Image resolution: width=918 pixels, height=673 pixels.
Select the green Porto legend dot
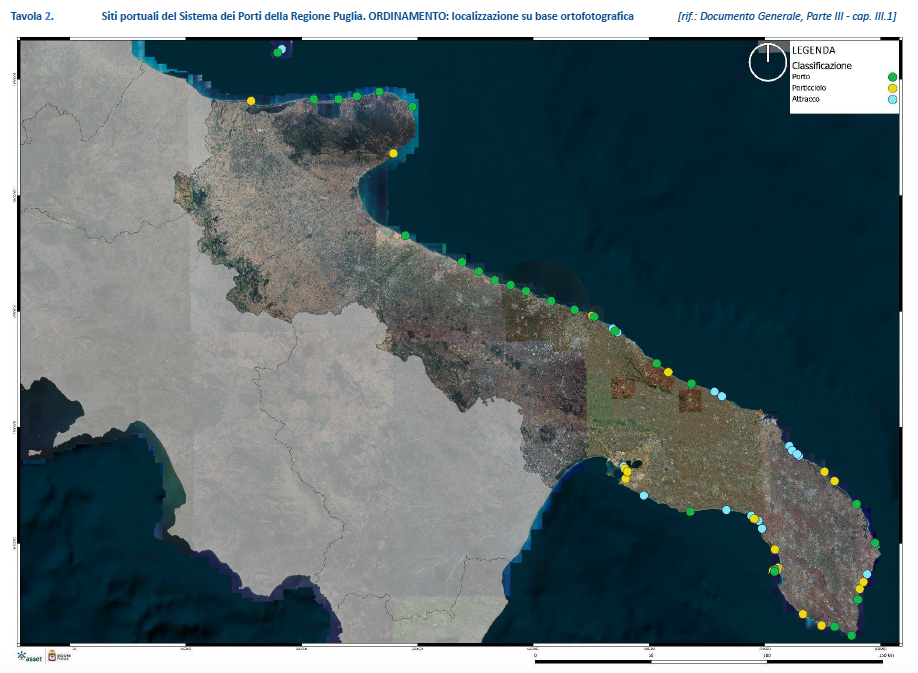point(892,77)
